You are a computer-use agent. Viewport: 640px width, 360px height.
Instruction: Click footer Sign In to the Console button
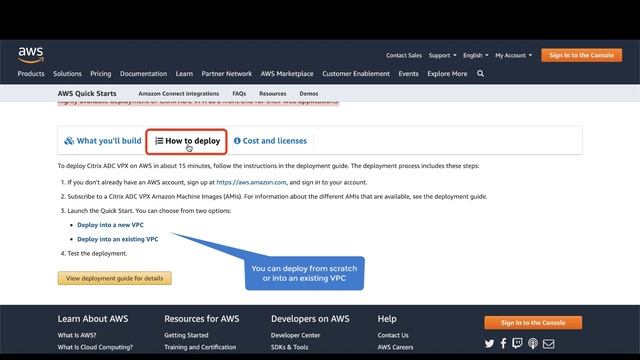click(x=533, y=322)
